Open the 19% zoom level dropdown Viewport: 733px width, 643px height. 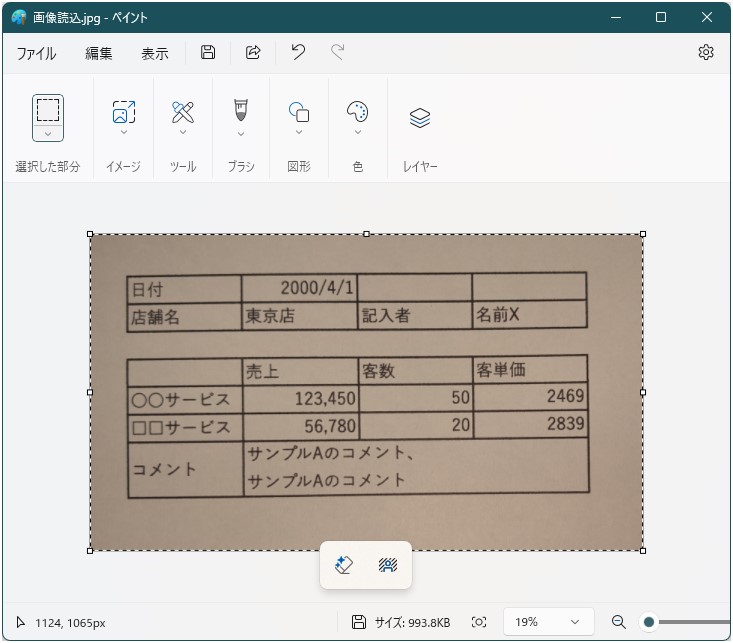(x=548, y=622)
